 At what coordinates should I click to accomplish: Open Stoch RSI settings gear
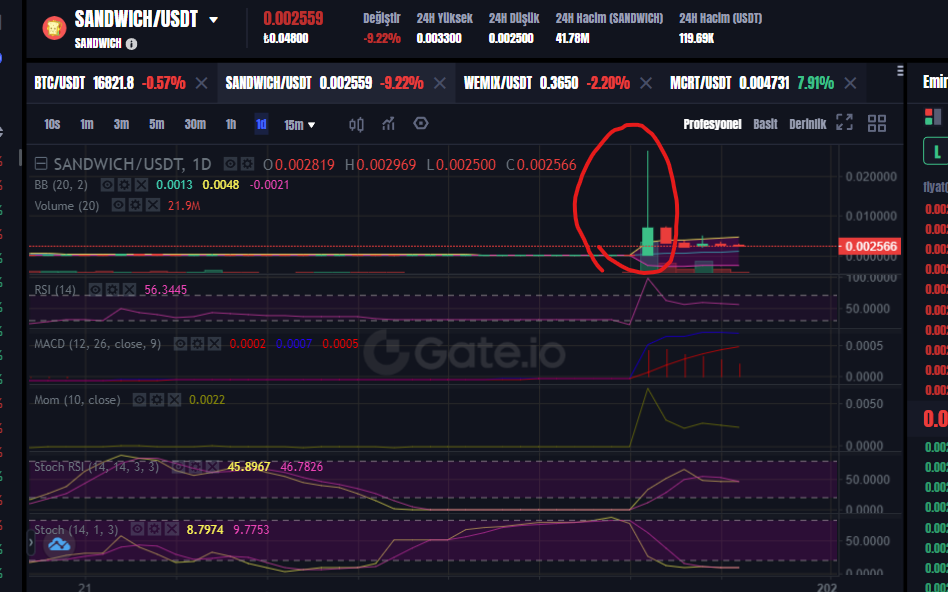point(195,467)
